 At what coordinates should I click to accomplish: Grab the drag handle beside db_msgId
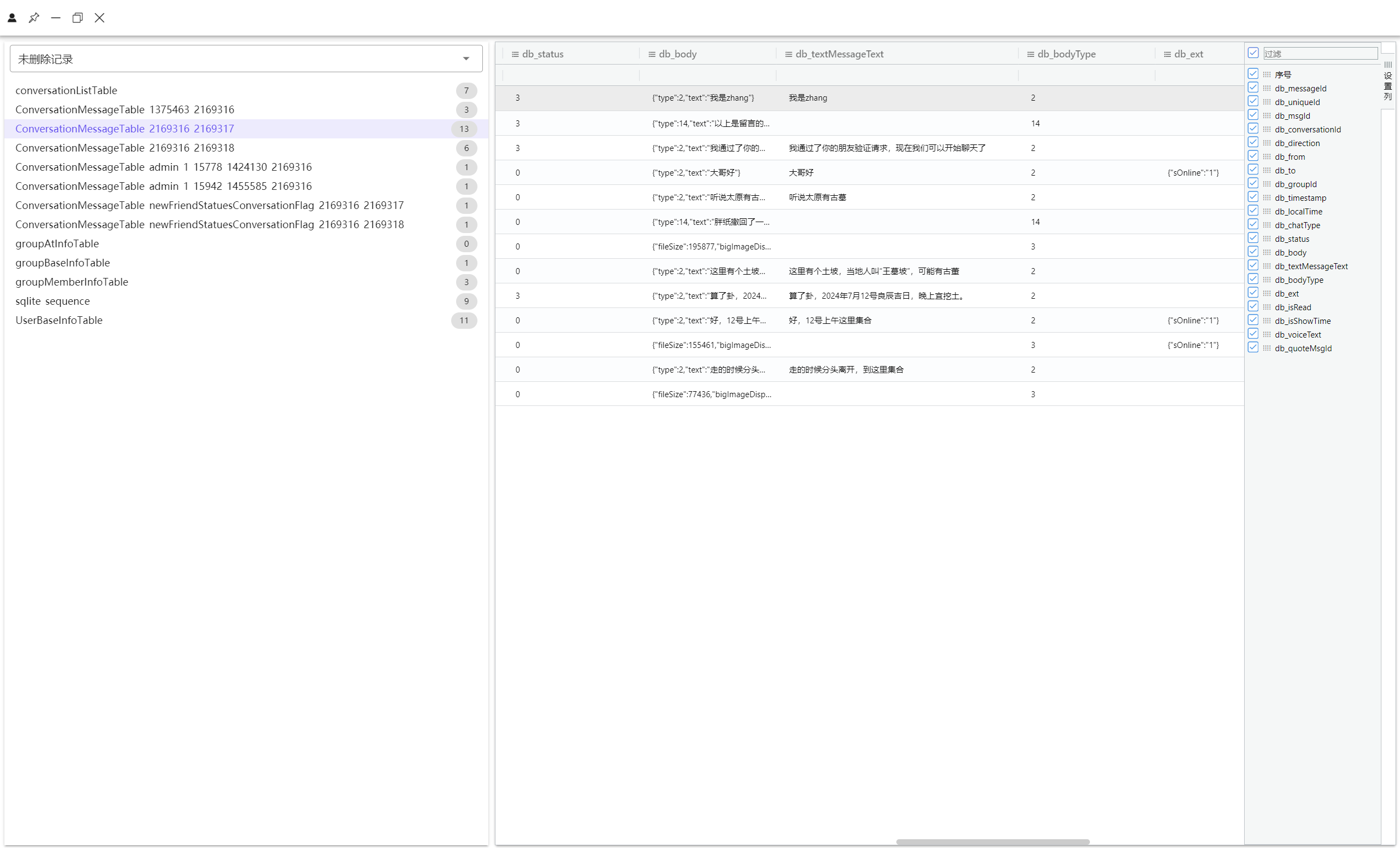[x=1267, y=115]
